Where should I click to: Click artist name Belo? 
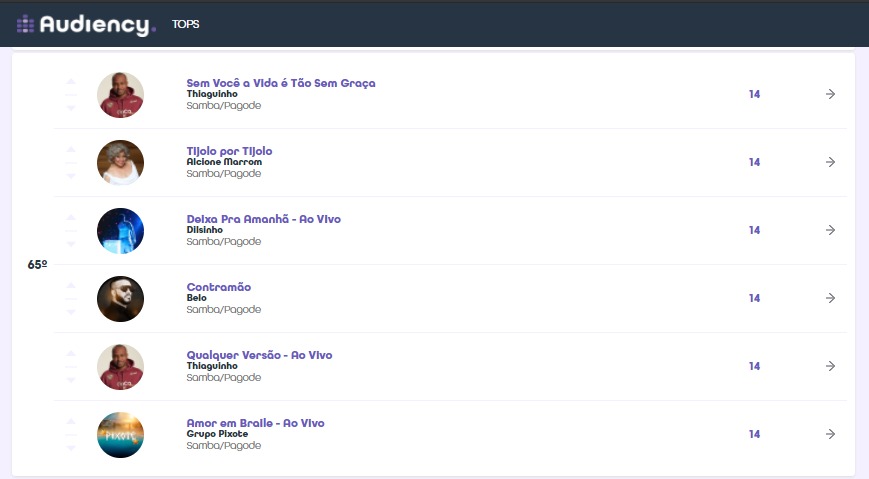click(x=197, y=298)
